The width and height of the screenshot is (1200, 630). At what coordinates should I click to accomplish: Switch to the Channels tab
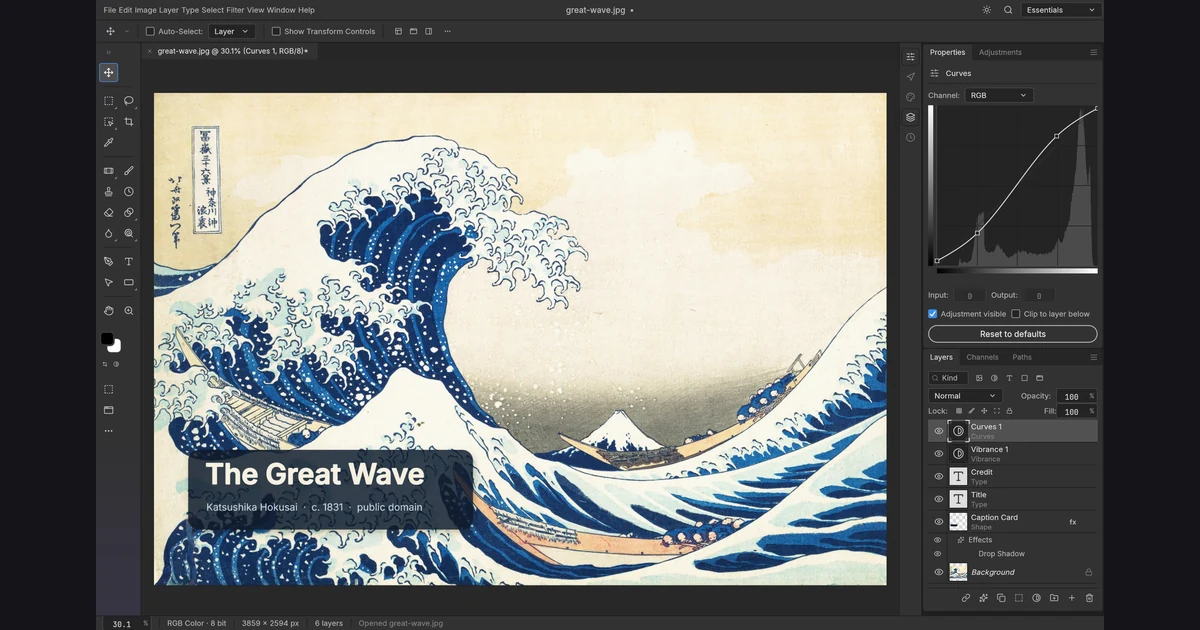pos(982,357)
